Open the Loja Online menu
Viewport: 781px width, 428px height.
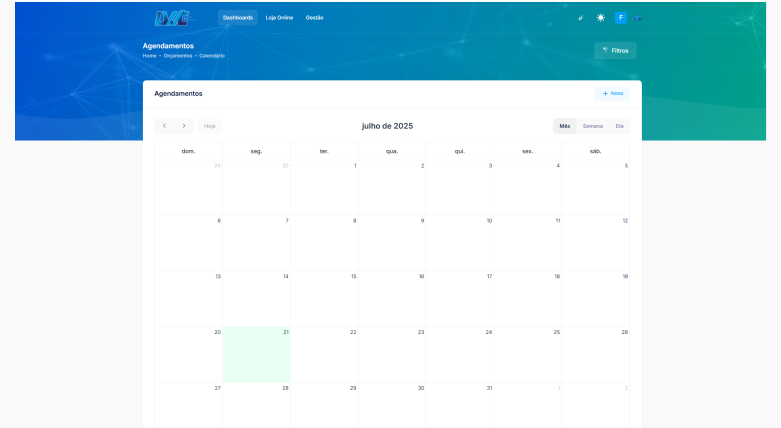pyautogui.click(x=279, y=18)
